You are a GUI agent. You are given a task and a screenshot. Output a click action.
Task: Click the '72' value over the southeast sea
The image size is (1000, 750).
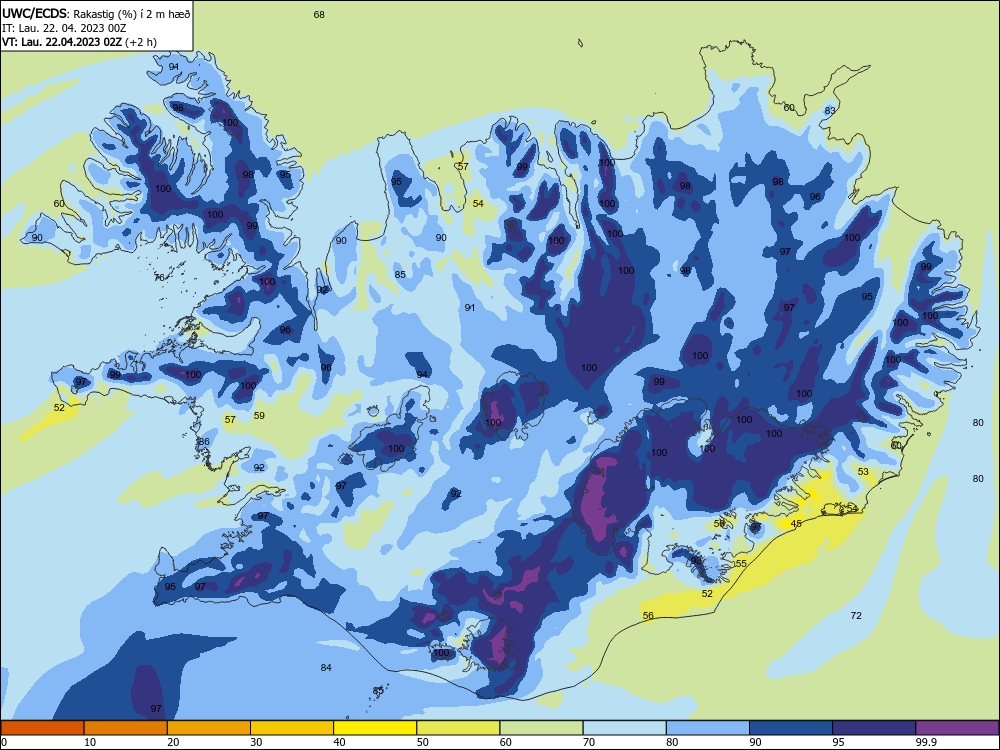[x=856, y=615]
